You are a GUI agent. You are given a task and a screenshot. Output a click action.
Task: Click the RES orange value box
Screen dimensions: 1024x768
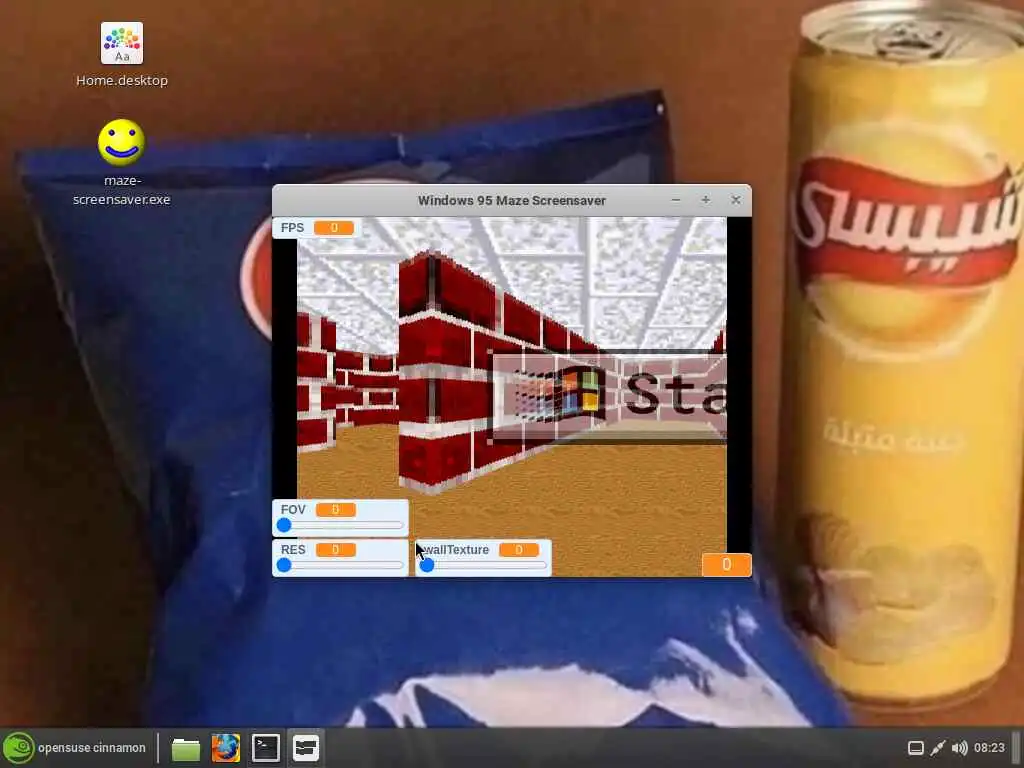point(336,550)
